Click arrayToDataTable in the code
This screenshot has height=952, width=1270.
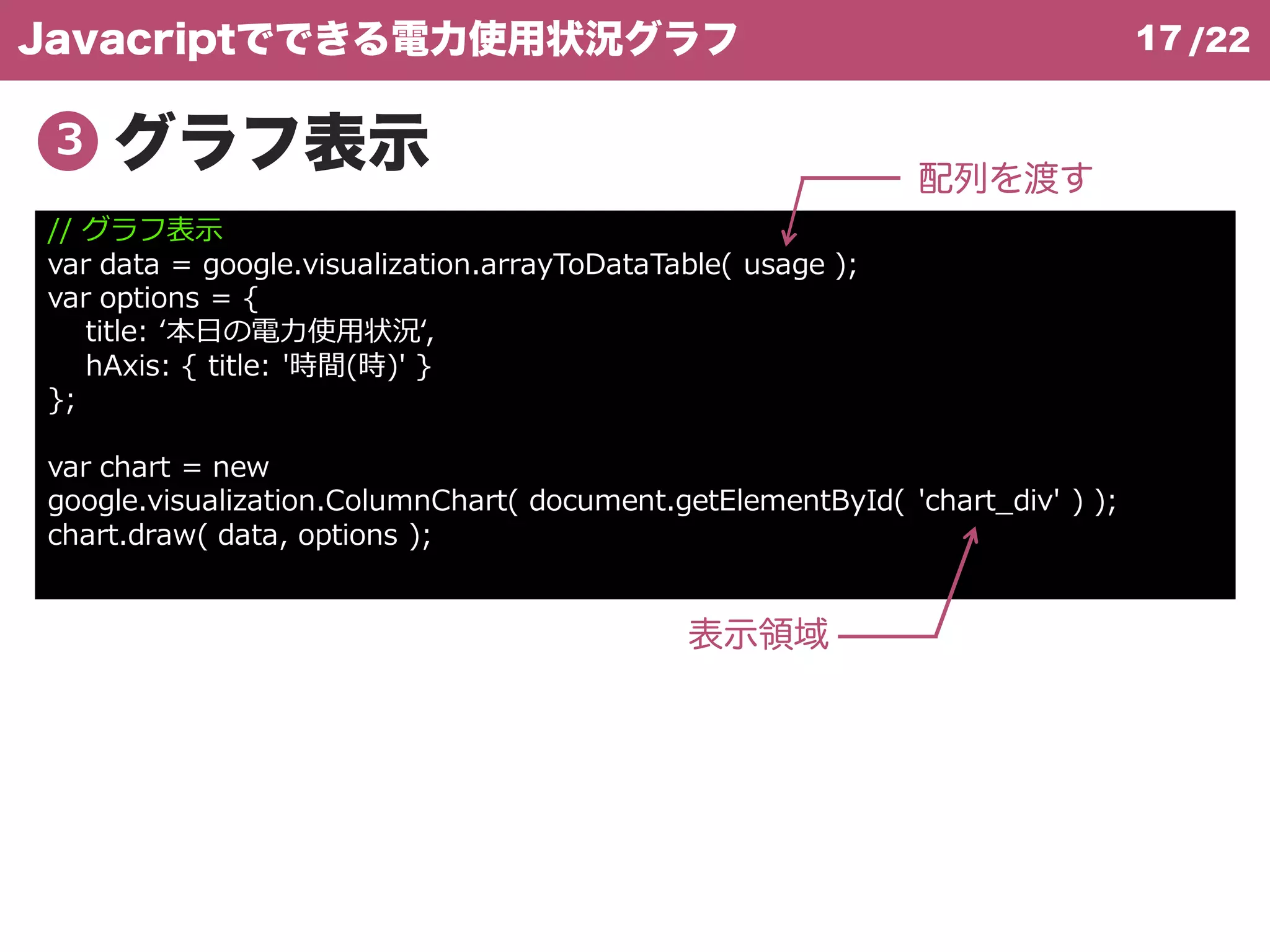coord(602,265)
